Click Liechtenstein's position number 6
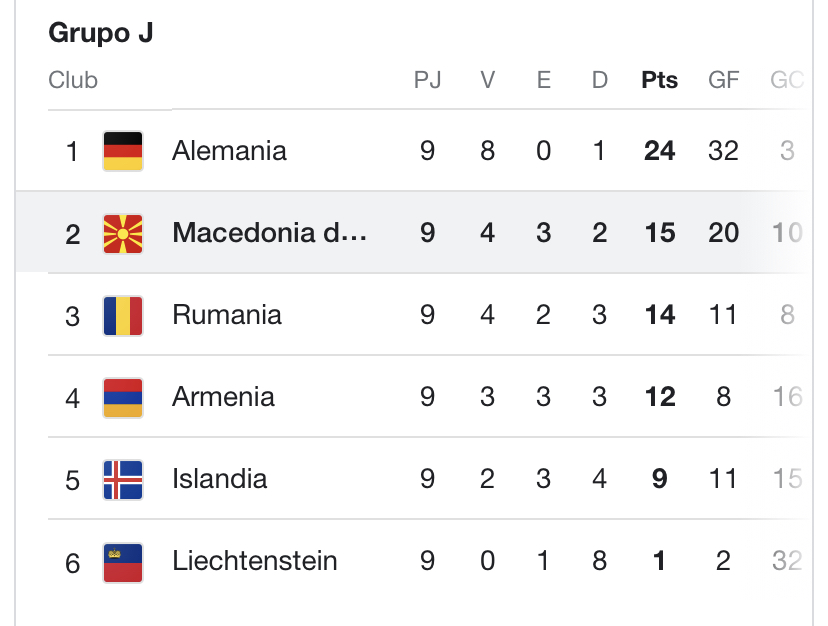The width and height of the screenshot is (828, 626). [x=72, y=562]
